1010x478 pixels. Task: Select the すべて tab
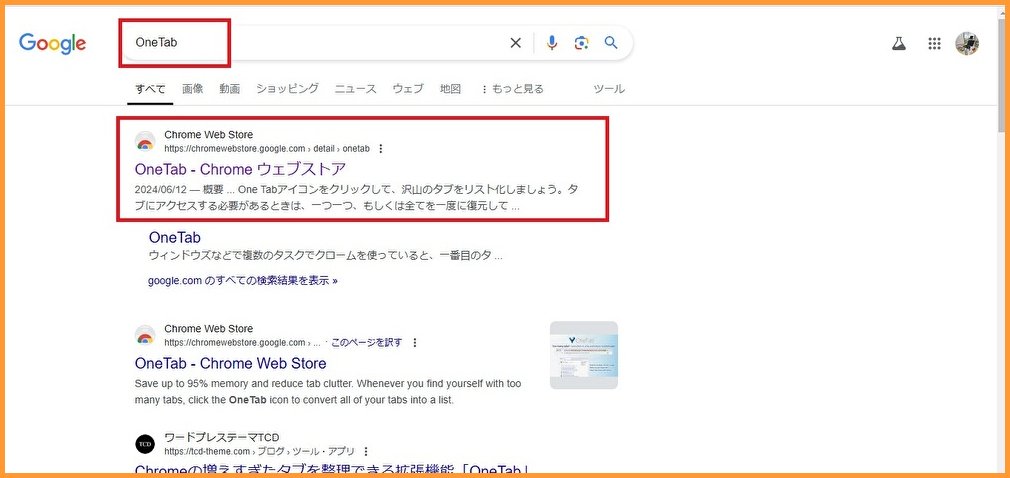point(150,89)
